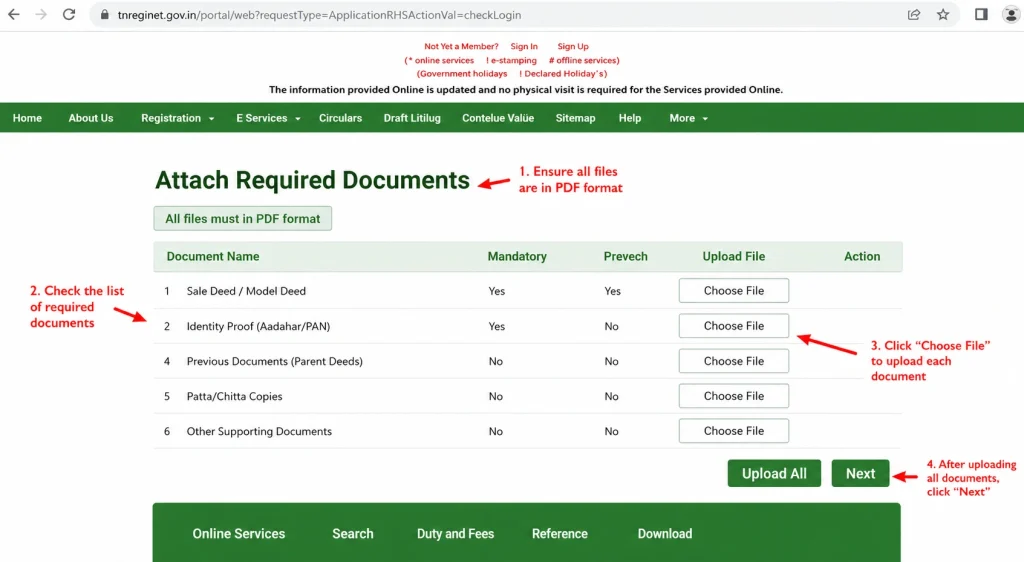Open the Circulars menu item
Viewport: 1024px width, 562px height.
pyautogui.click(x=340, y=118)
